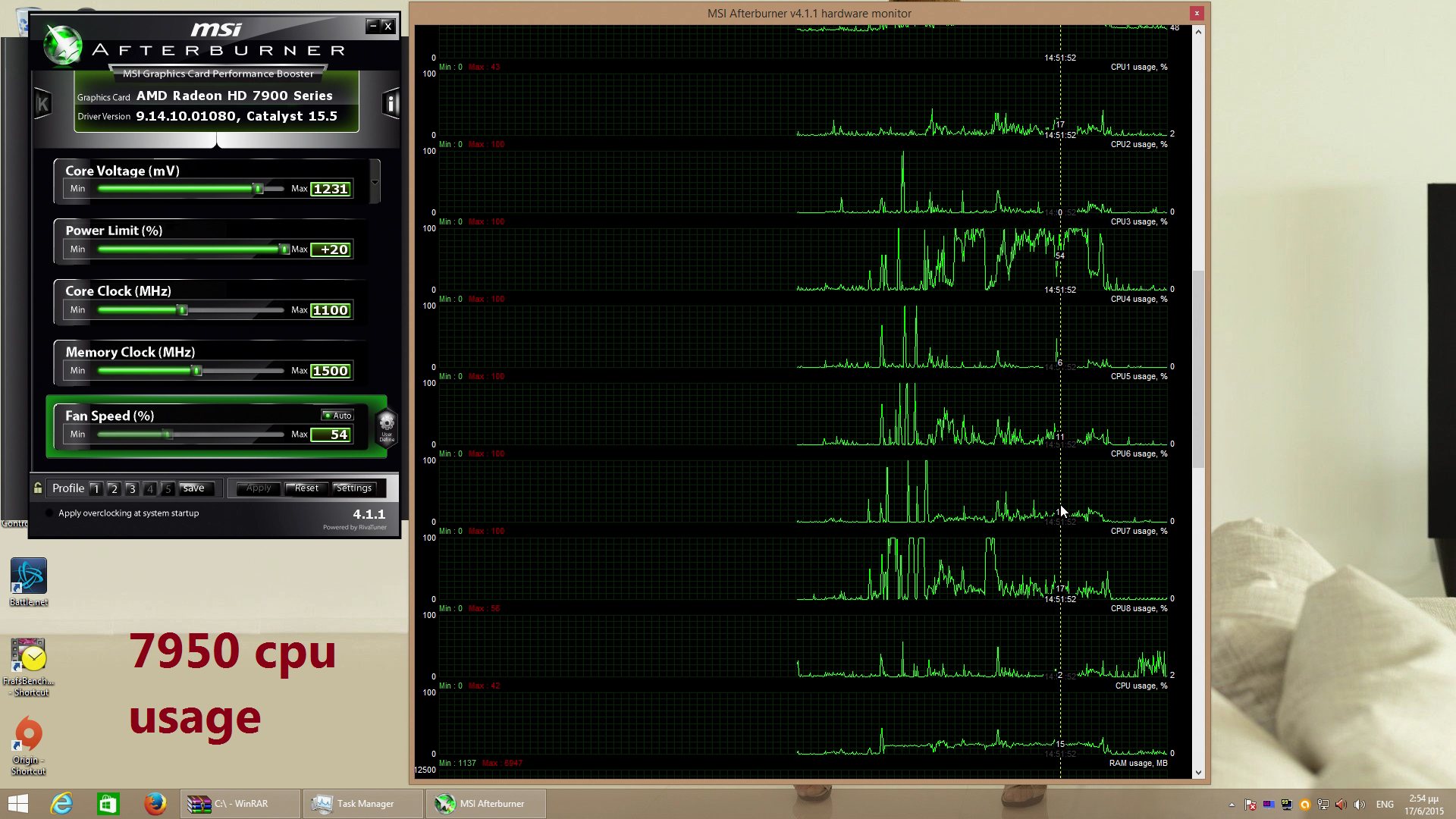Open ENG language selector
This screenshot has width=1456, height=819.
(1385, 805)
